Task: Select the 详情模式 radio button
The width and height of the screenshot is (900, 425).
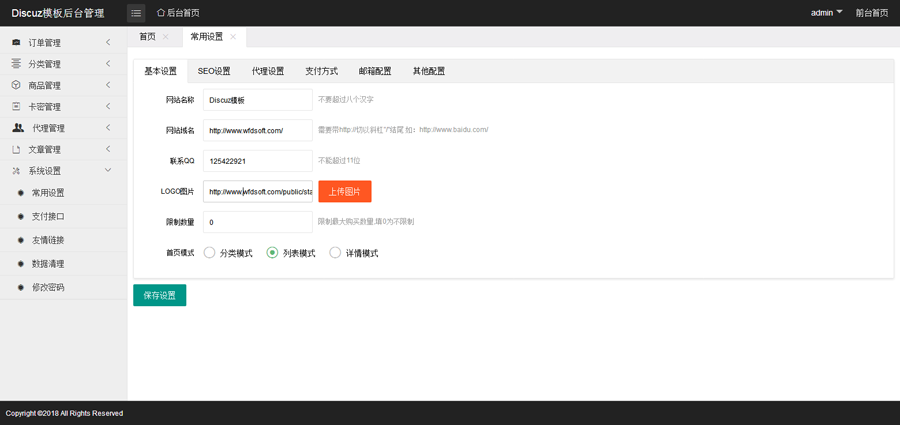Action: tap(335, 253)
